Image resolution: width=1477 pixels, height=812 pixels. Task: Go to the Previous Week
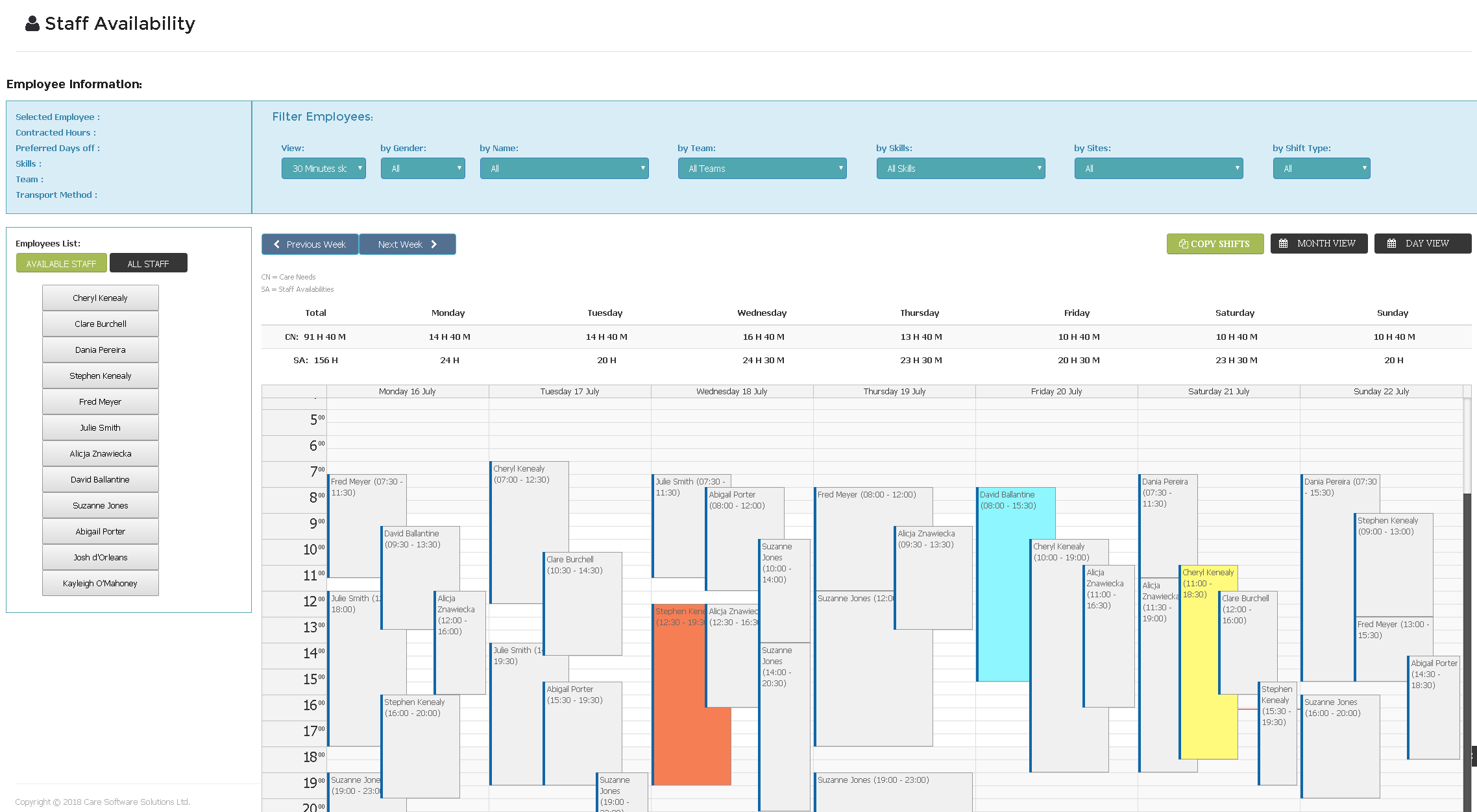(310, 245)
